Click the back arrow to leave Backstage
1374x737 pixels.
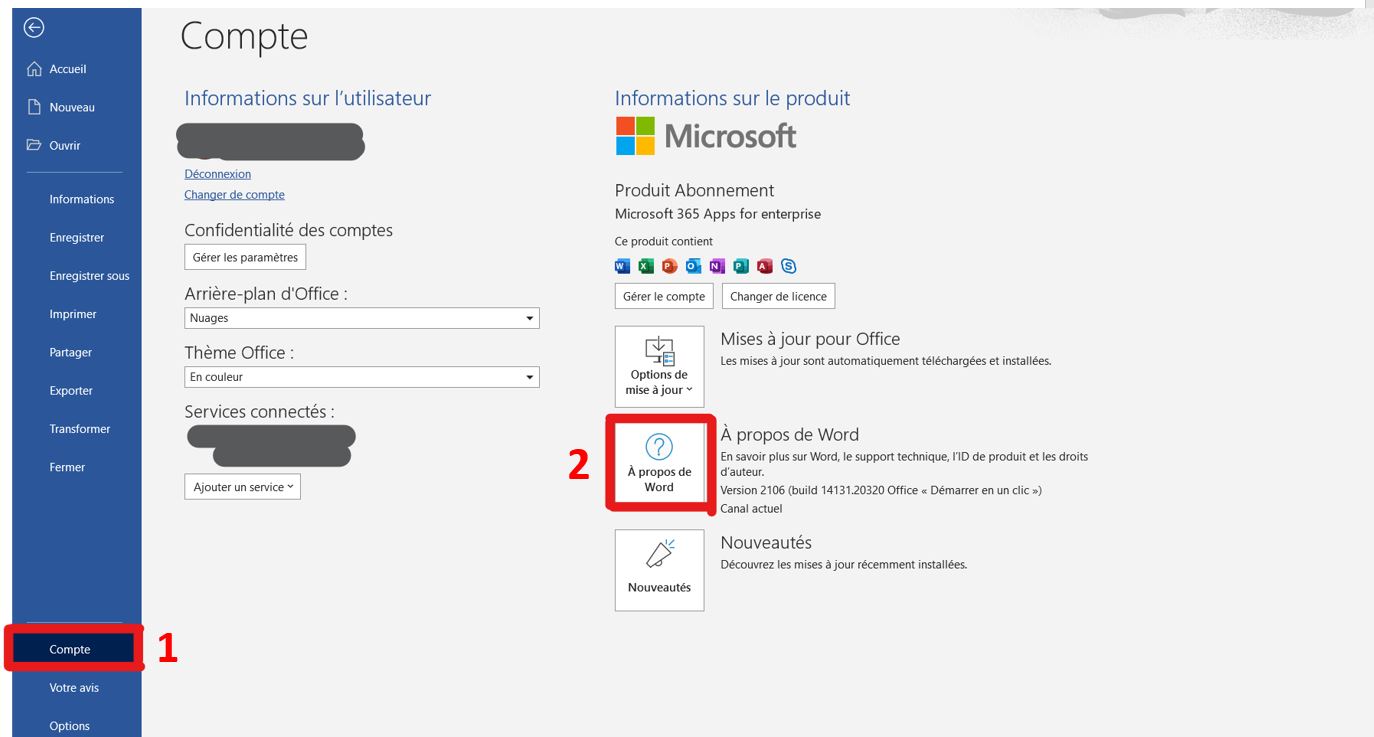pyautogui.click(x=34, y=28)
